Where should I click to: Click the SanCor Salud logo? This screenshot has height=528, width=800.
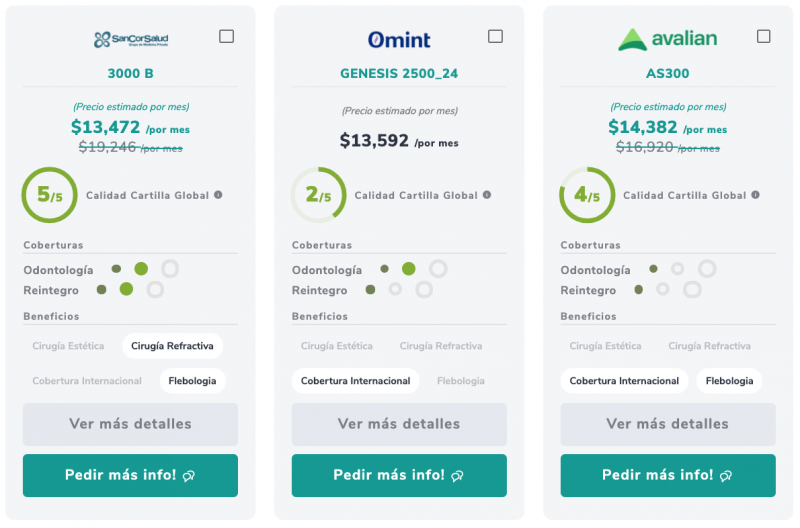(131, 40)
